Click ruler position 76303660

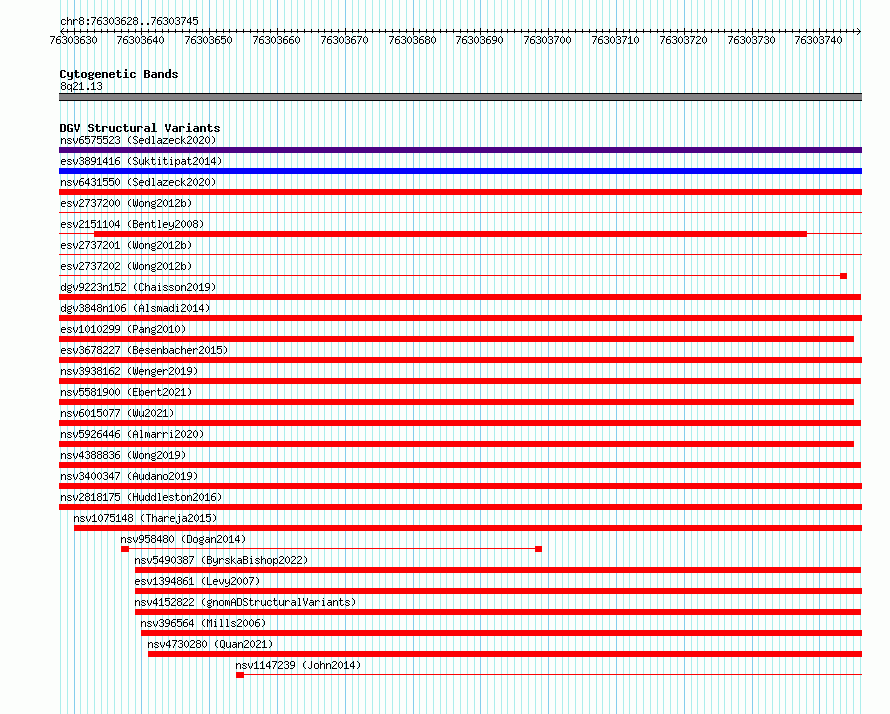click(276, 40)
